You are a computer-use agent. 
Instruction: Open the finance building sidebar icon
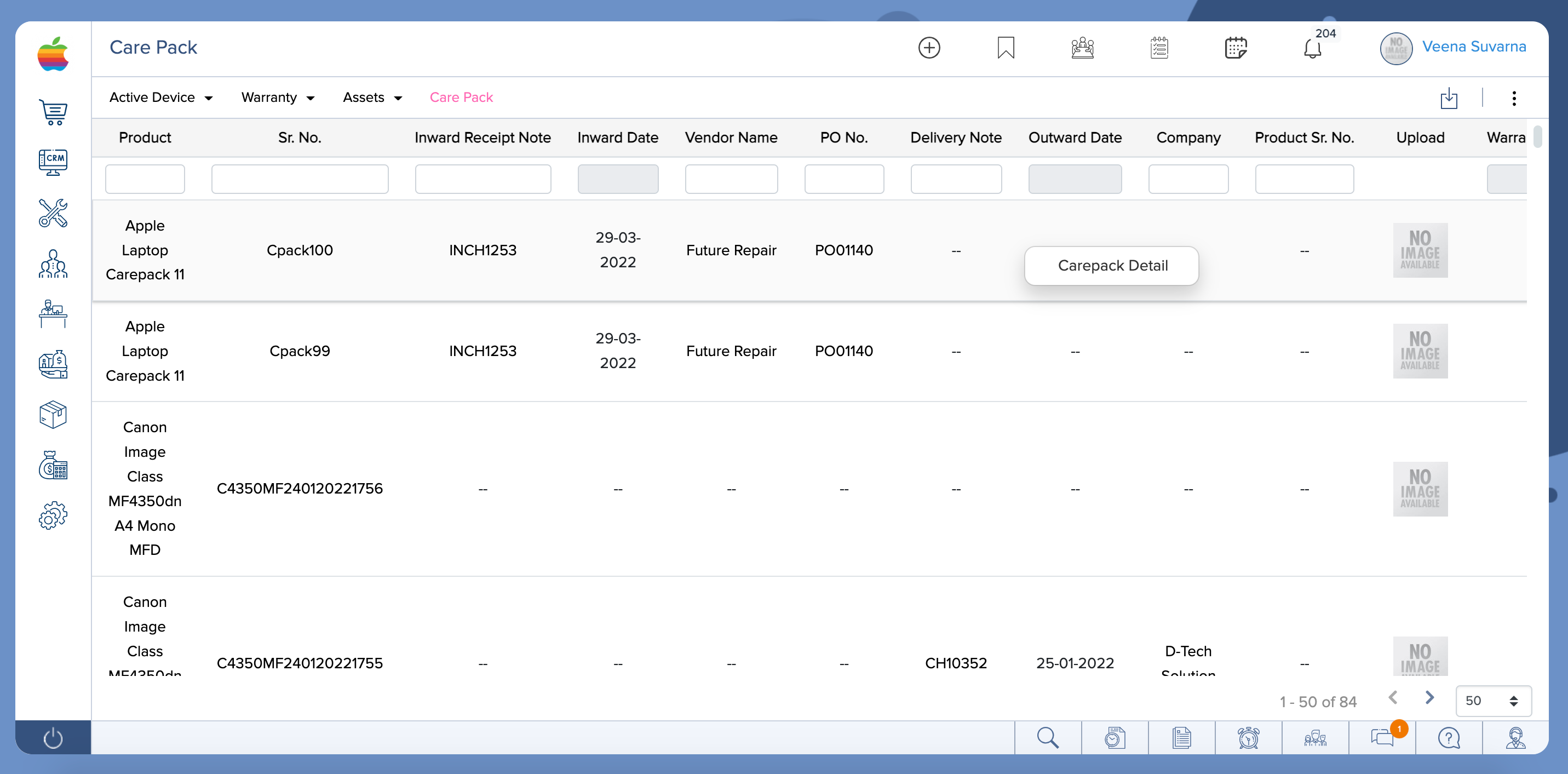[53, 364]
